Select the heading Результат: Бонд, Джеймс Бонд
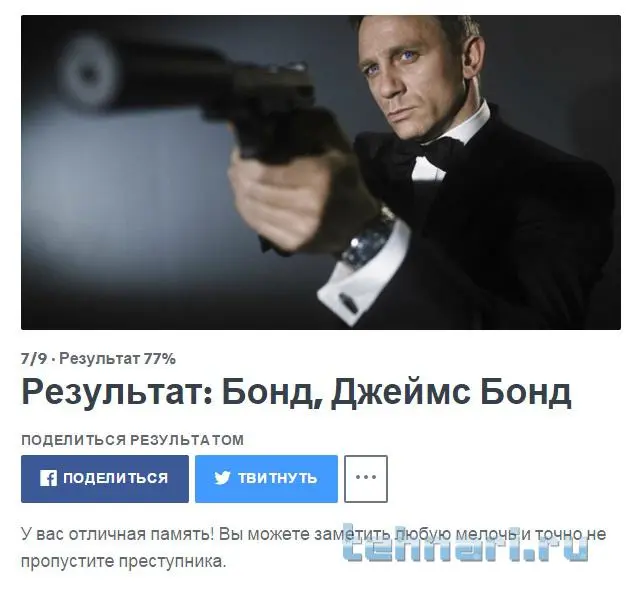The width and height of the screenshot is (641, 594). point(296,392)
